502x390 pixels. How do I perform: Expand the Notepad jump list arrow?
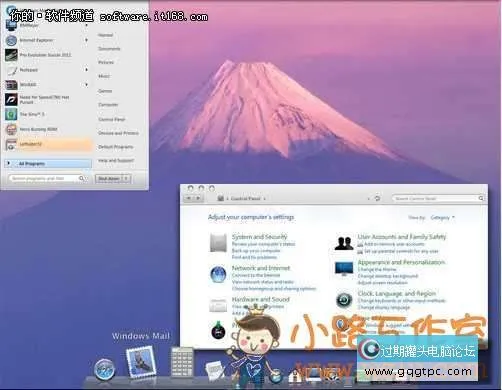(86, 70)
